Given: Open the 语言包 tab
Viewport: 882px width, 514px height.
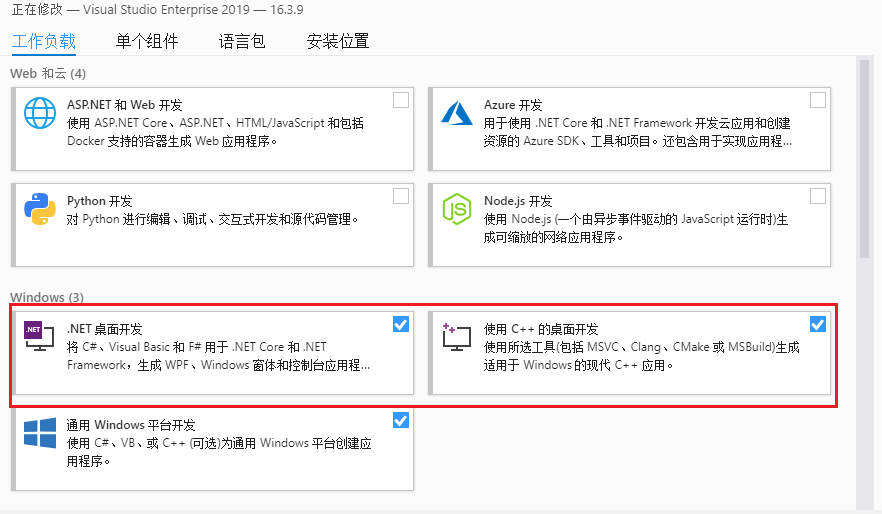Looking at the screenshot, I should click(242, 41).
